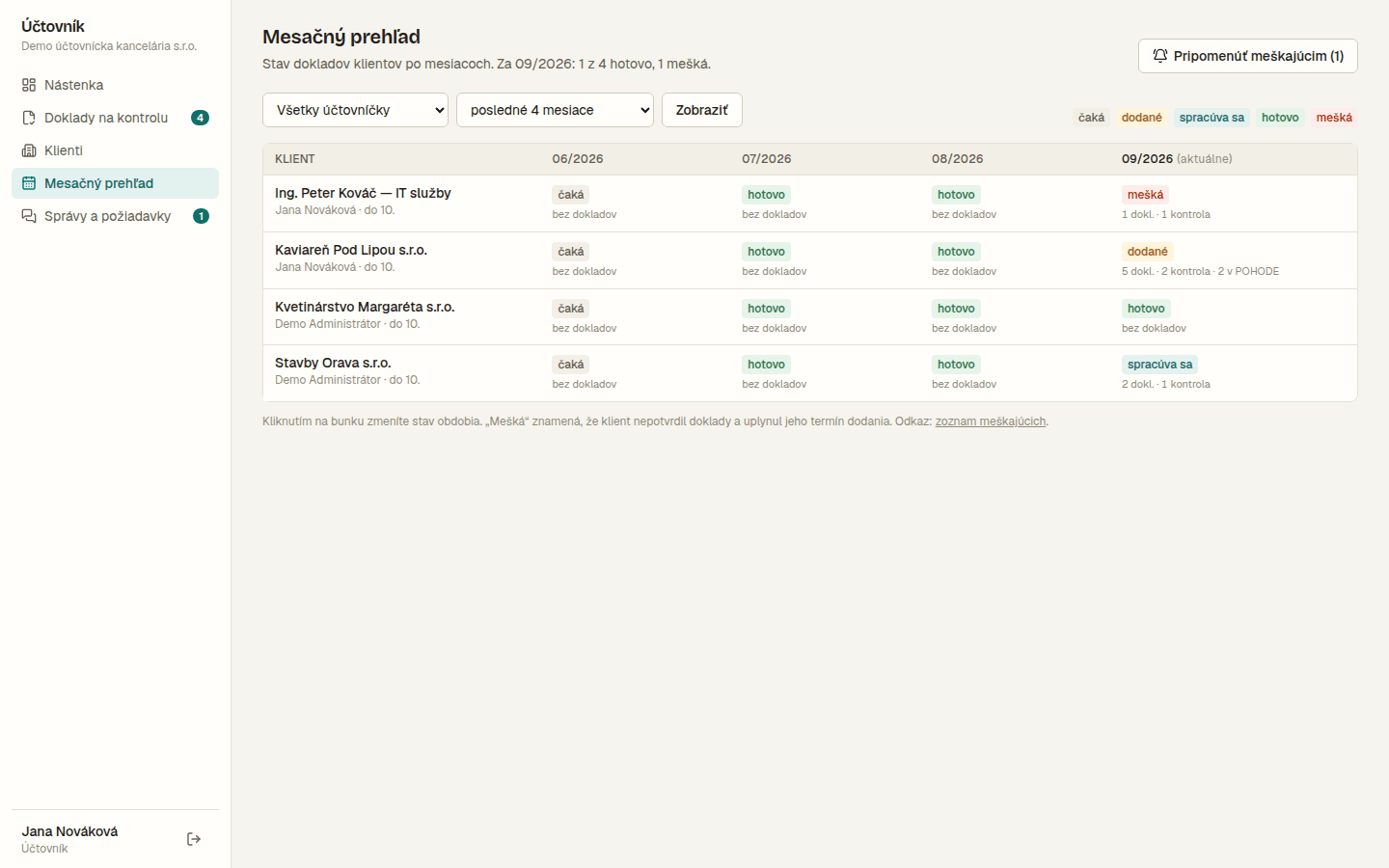Follow the zoznam meškajúcich link
The width and height of the screenshot is (1389, 868).
[x=990, y=421]
